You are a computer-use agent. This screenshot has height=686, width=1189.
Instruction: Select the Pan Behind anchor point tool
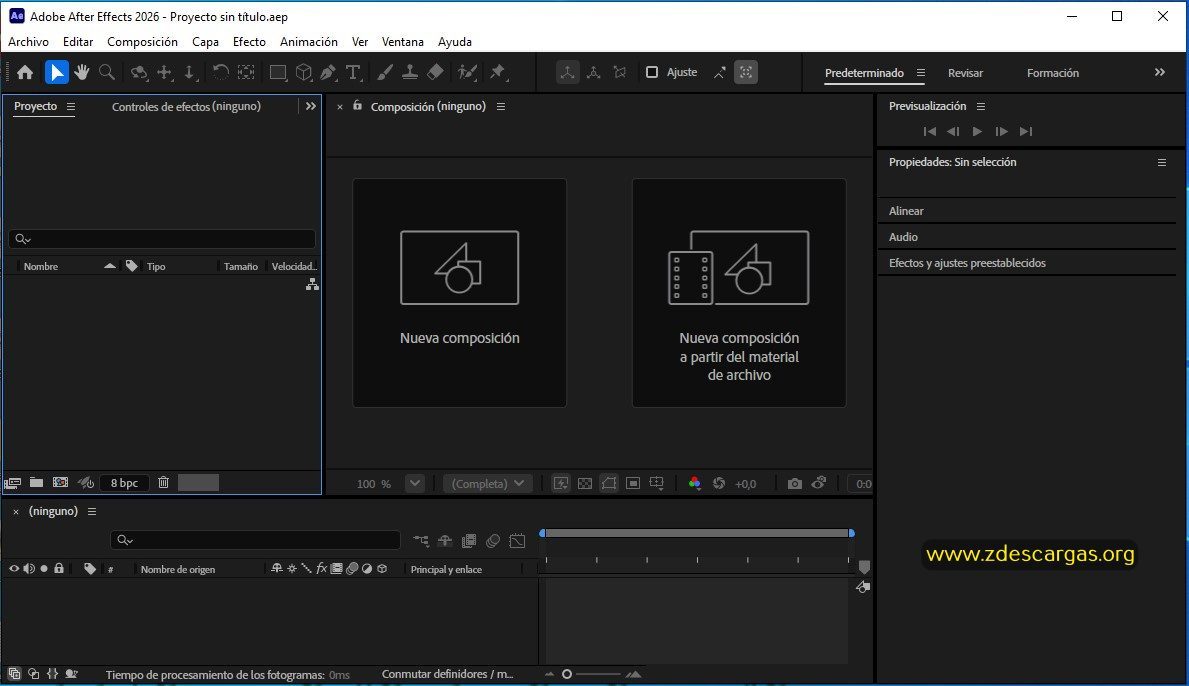[246, 72]
